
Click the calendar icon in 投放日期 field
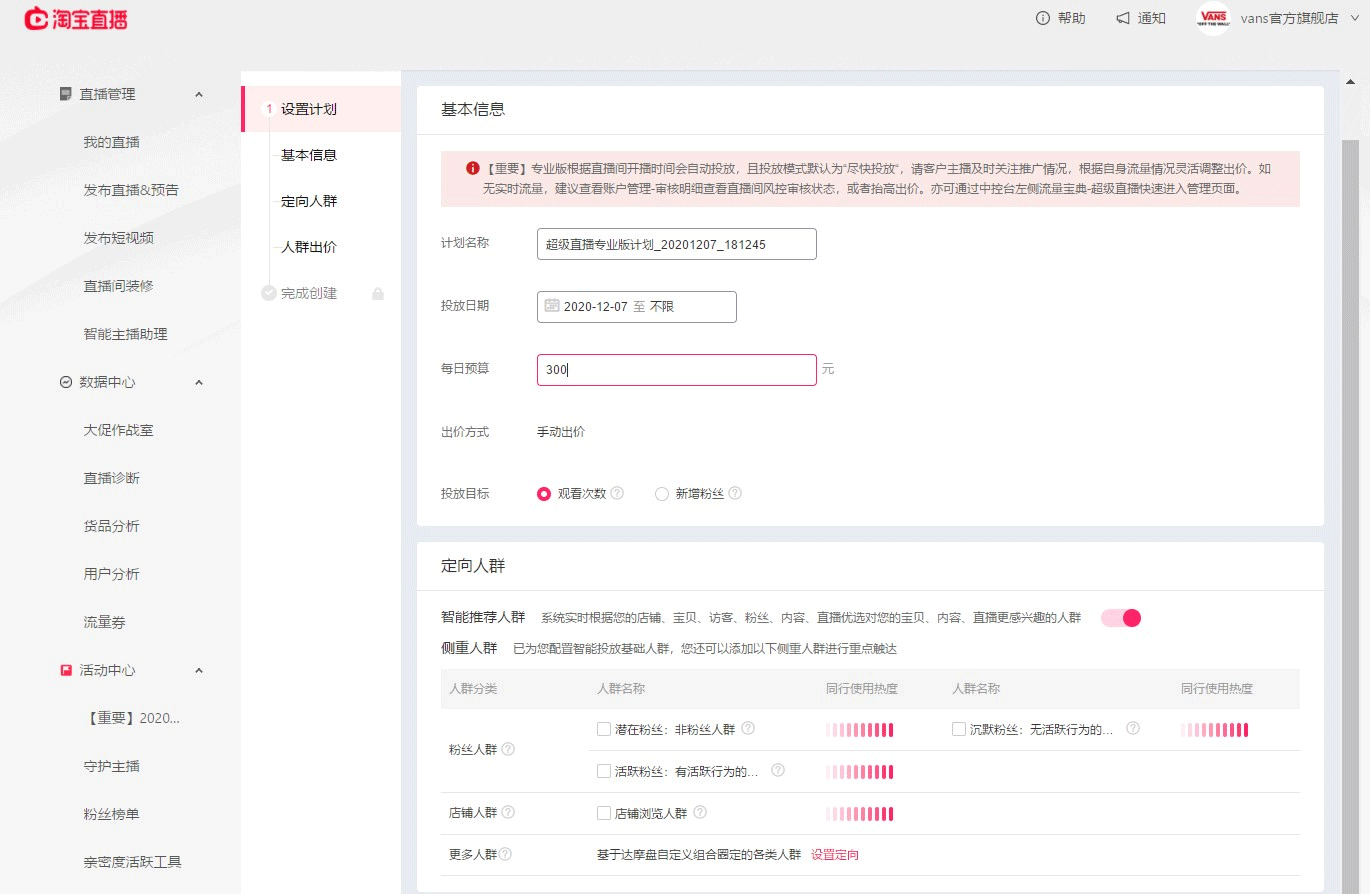(551, 306)
